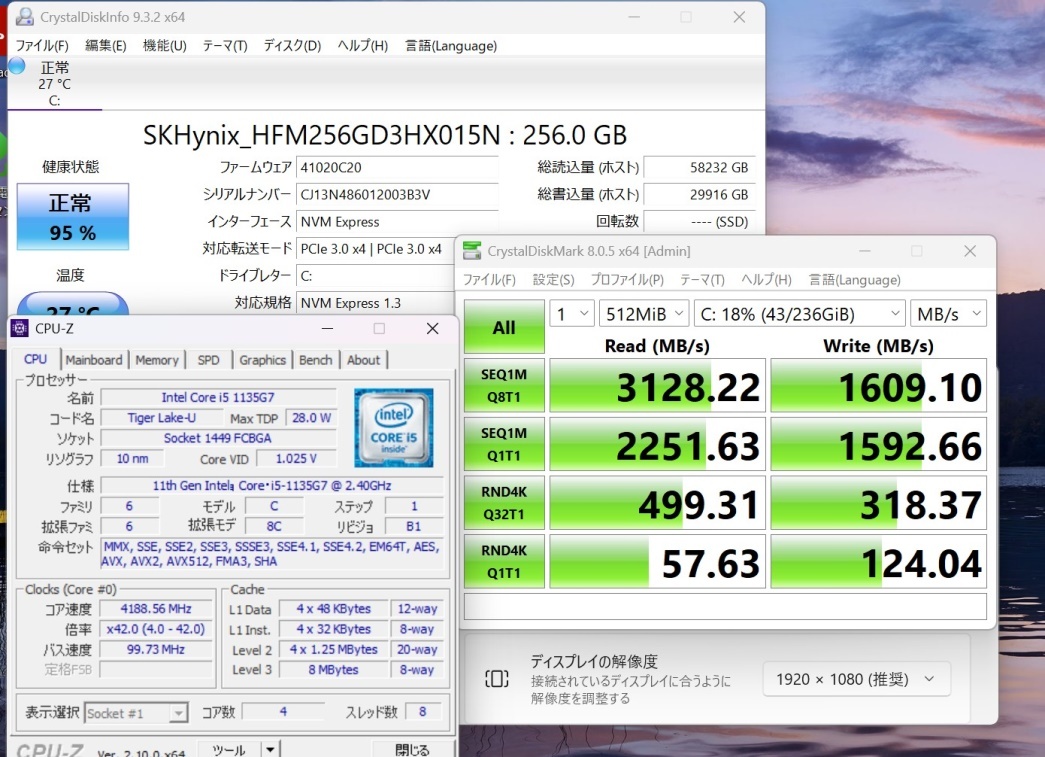This screenshot has width=1045, height=757.
Task: Open 機能(U) menu in CrystalDiskInfo
Action: tap(165, 45)
